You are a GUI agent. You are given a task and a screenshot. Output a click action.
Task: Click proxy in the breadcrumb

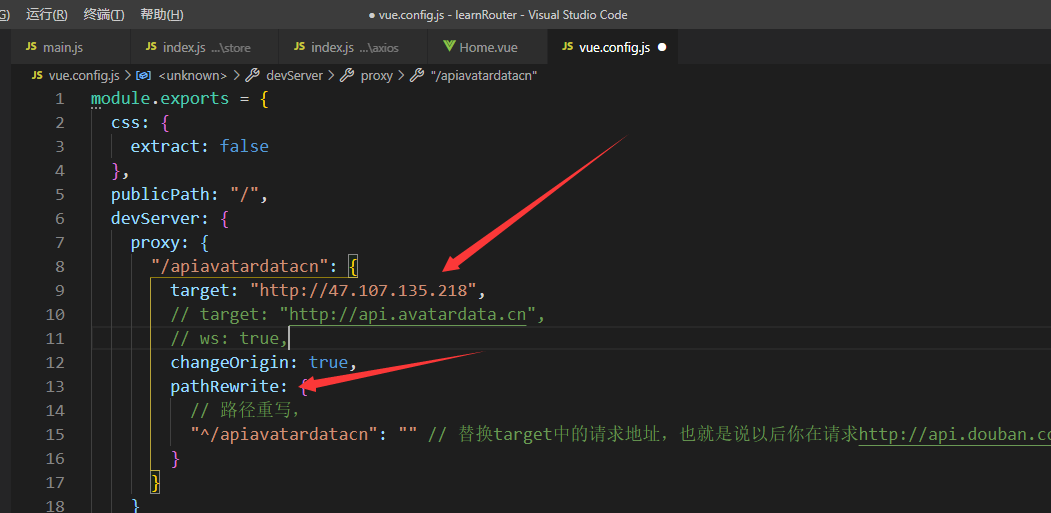coord(377,76)
